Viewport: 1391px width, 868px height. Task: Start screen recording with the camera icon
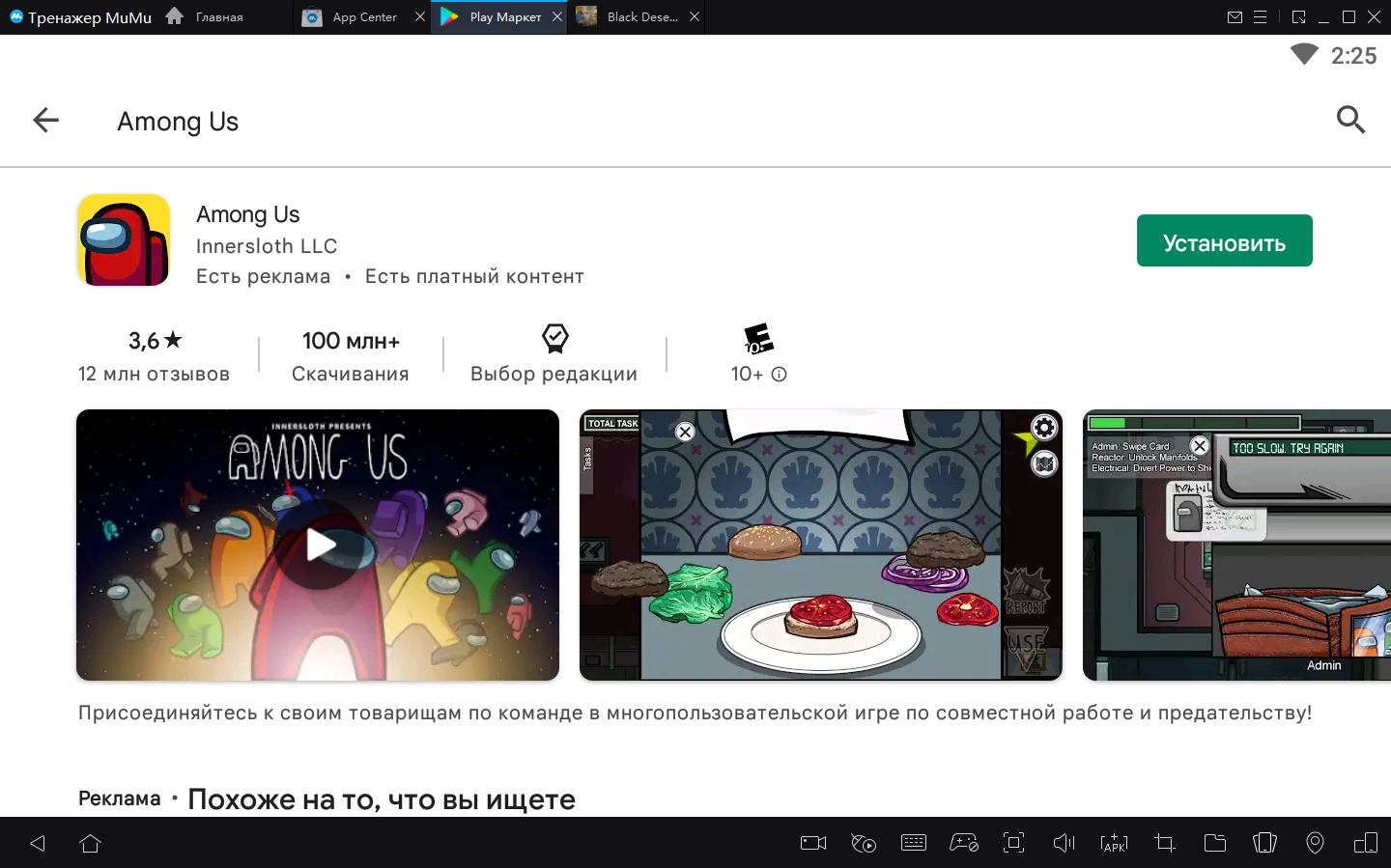point(813,843)
